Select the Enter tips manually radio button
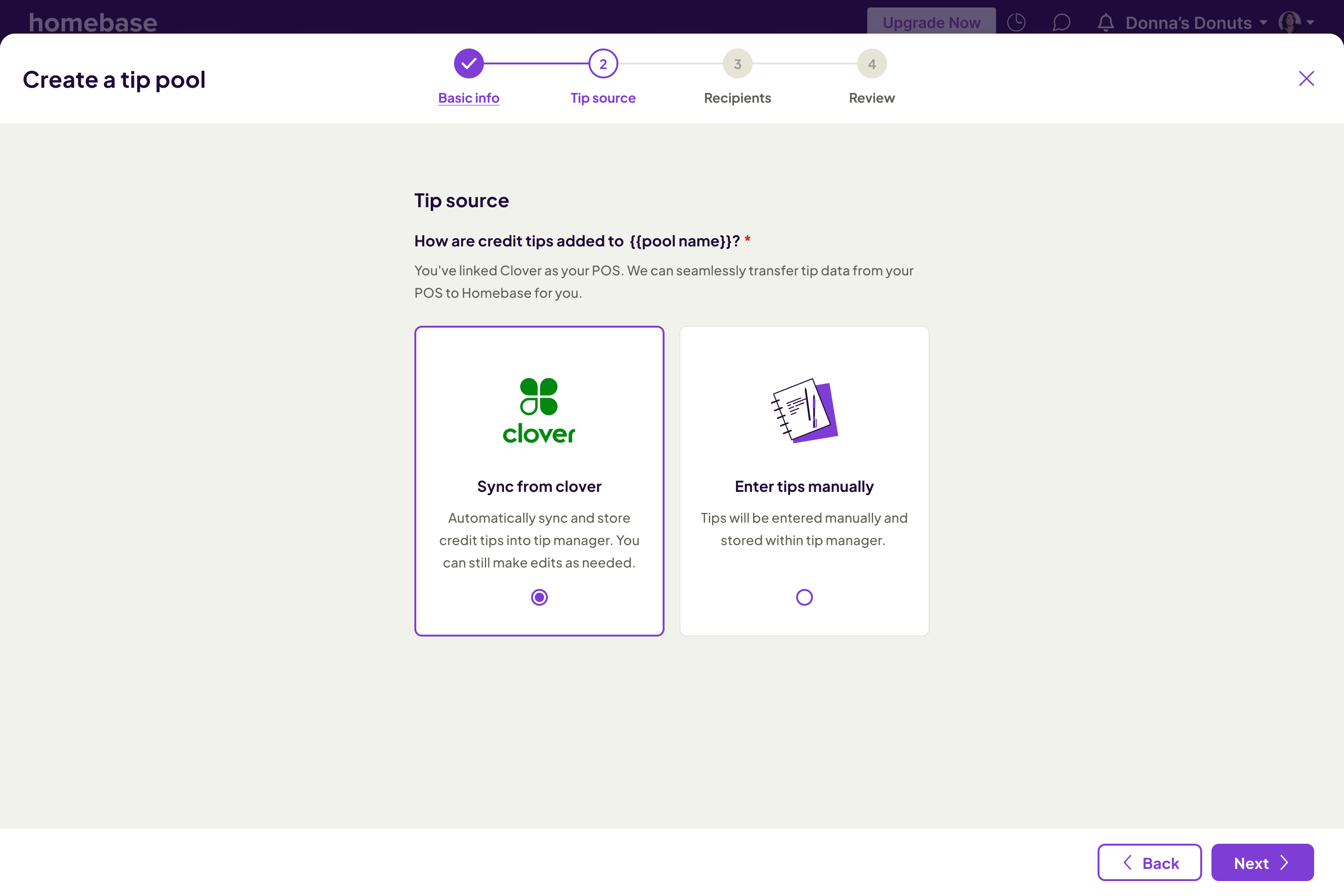Screen dimensions: 1344x896 [804, 597]
